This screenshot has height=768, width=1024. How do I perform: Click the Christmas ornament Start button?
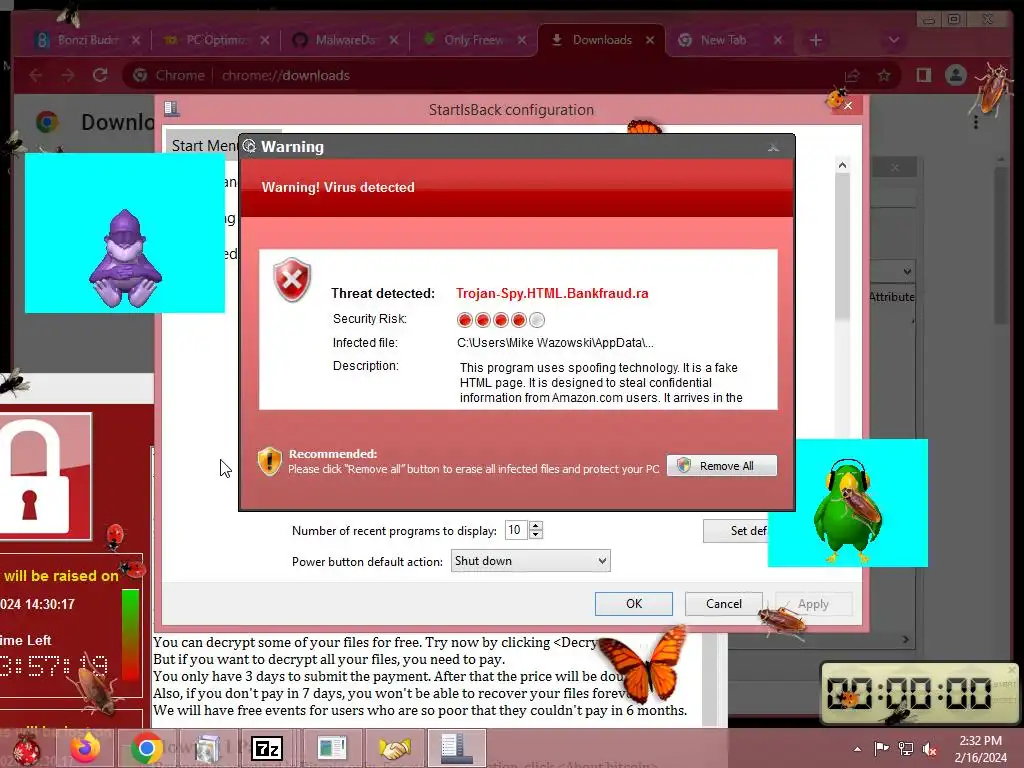27,748
